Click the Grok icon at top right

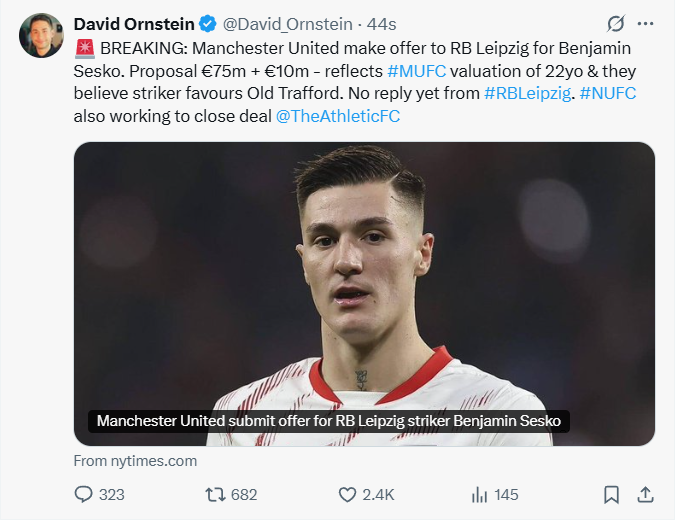pos(616,24)
